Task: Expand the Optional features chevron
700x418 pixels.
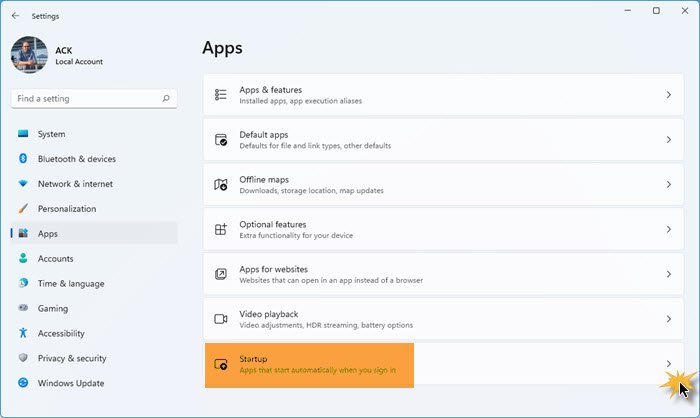Action: coord(668,229)
